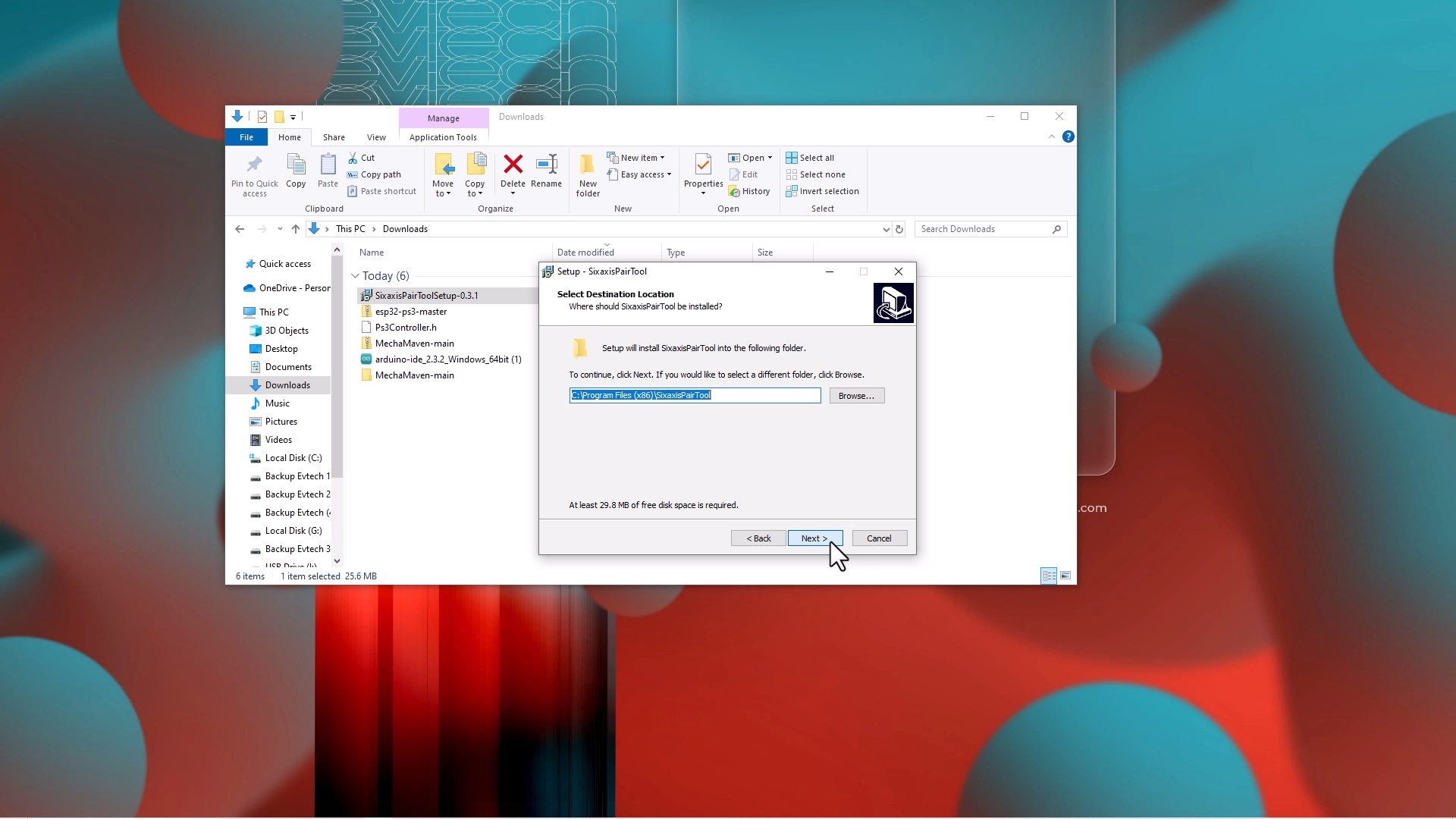
Task: Open file History
Action: (x=749, y=191)
